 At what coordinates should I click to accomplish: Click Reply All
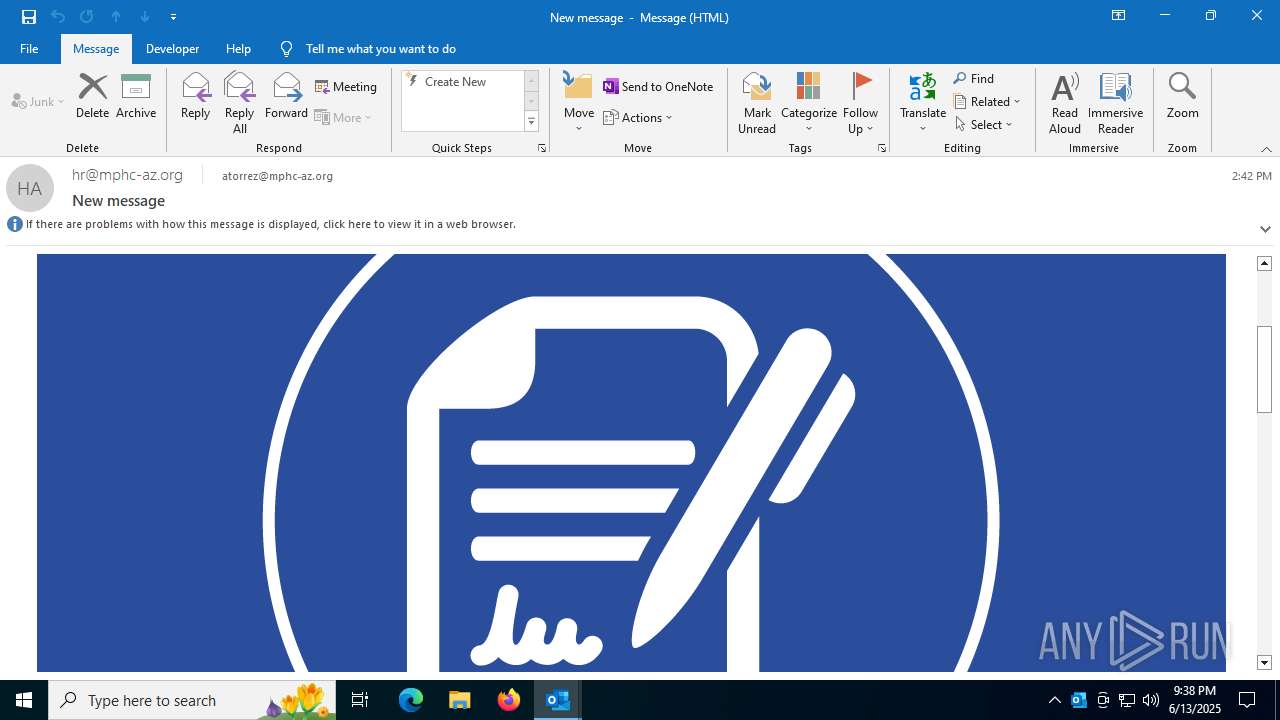tap(240, 102)
